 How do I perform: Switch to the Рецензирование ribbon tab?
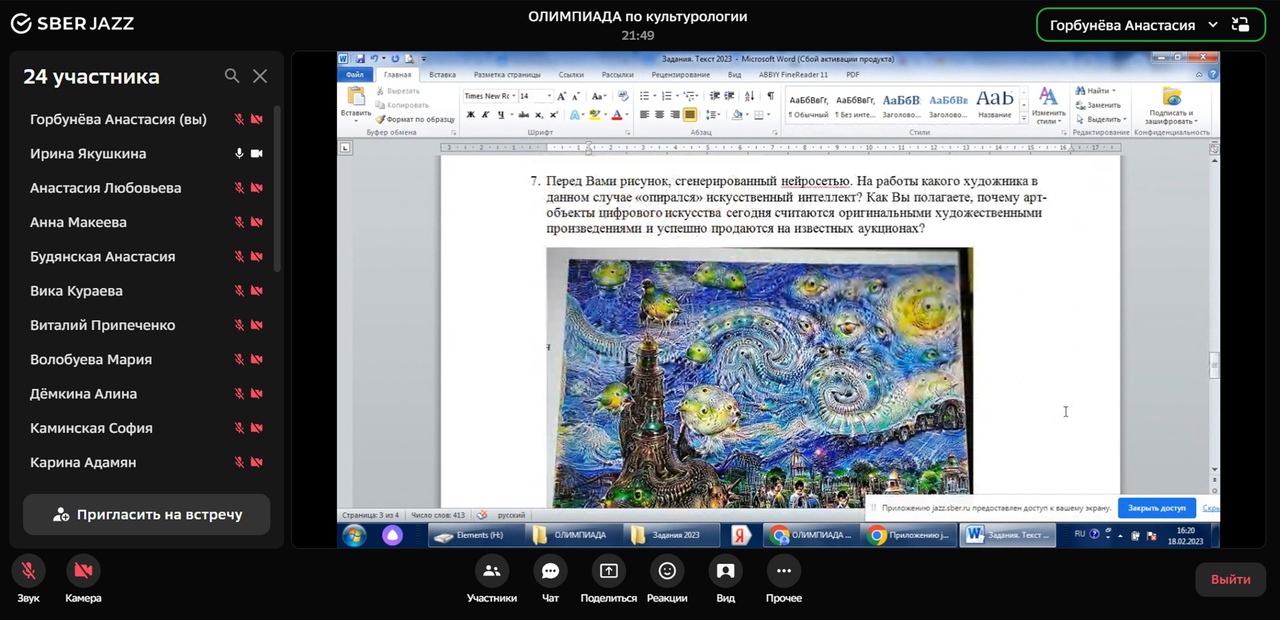coord(680,75)
